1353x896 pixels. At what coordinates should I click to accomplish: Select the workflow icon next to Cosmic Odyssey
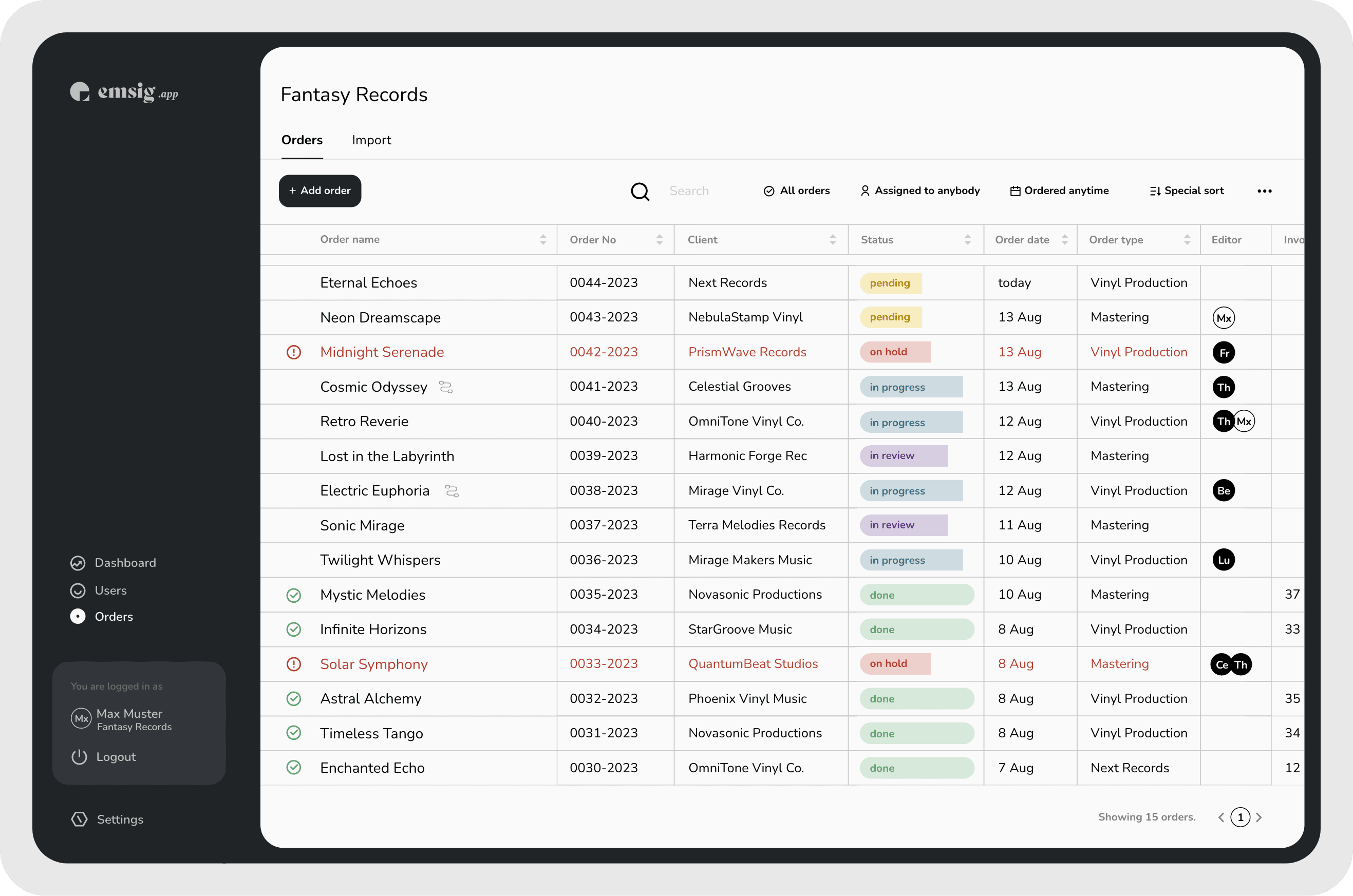tap(445, 387)
